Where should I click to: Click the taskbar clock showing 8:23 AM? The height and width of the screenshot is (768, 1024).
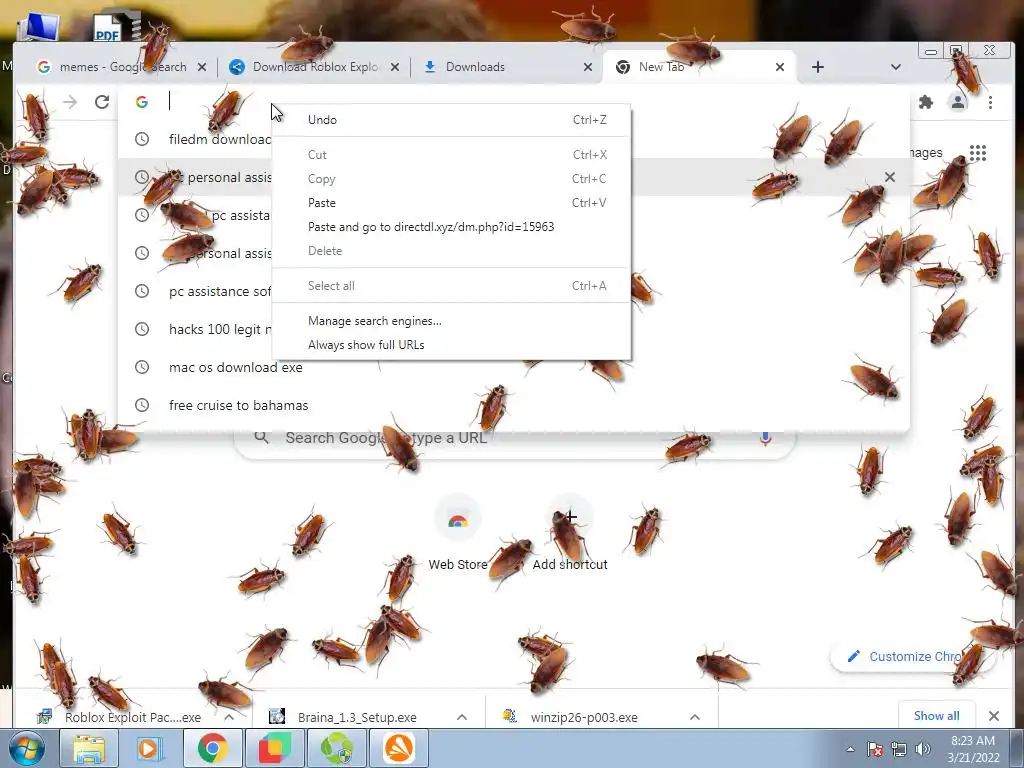[x=973, y=749]
